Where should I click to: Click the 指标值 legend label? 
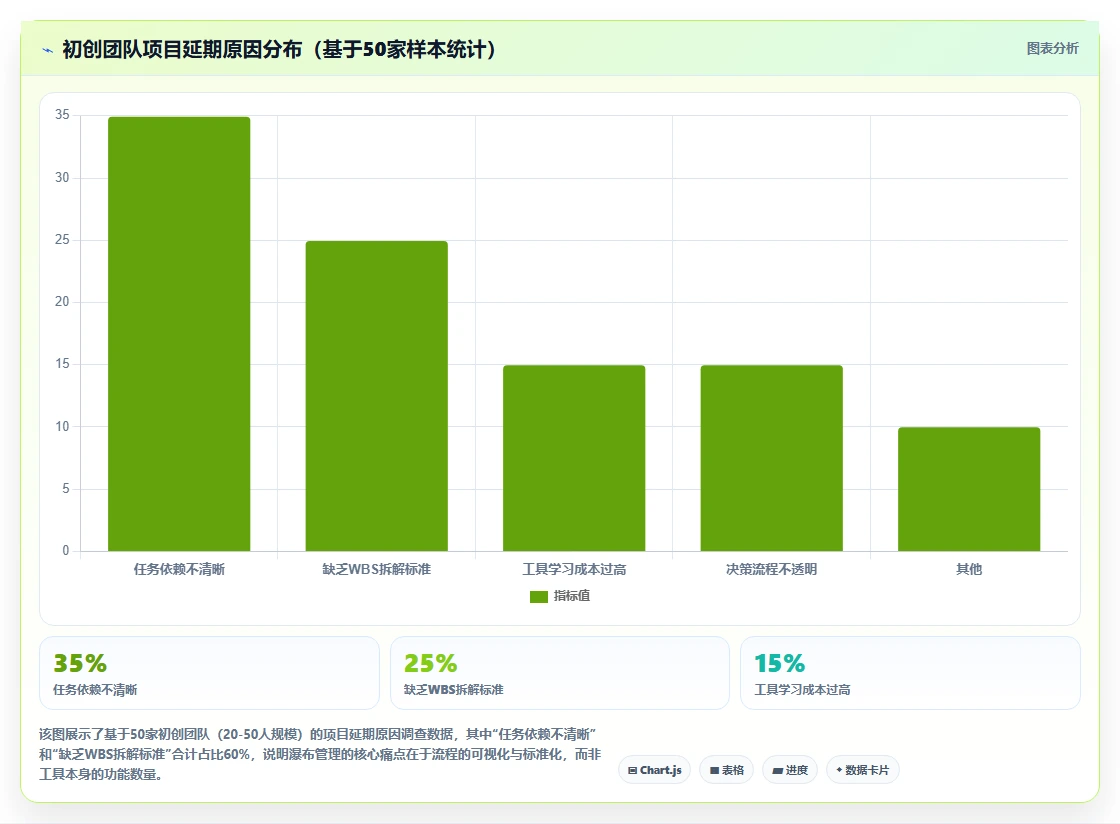[571, 596]
